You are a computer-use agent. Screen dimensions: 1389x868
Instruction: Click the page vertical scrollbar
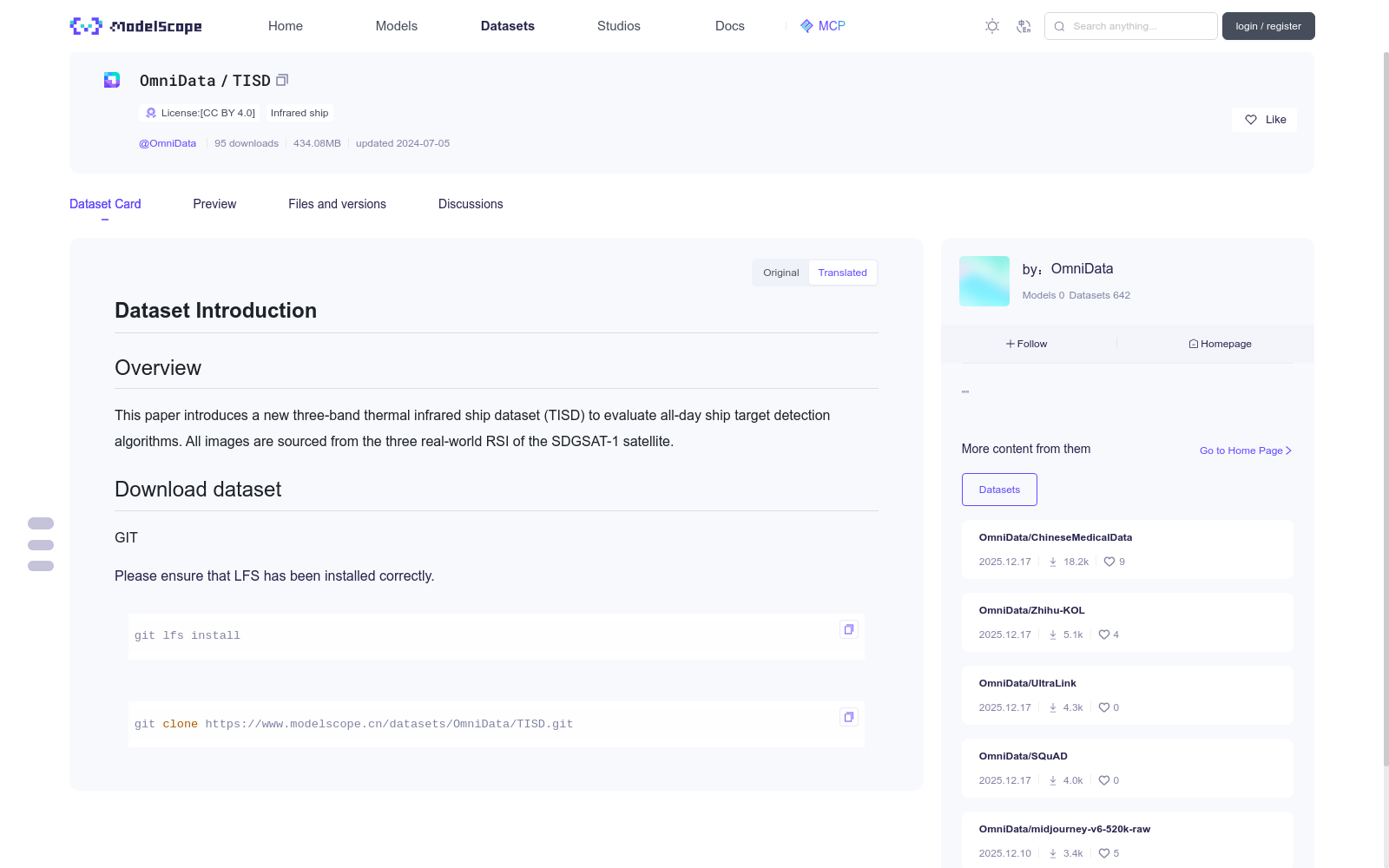(1386, 408)
